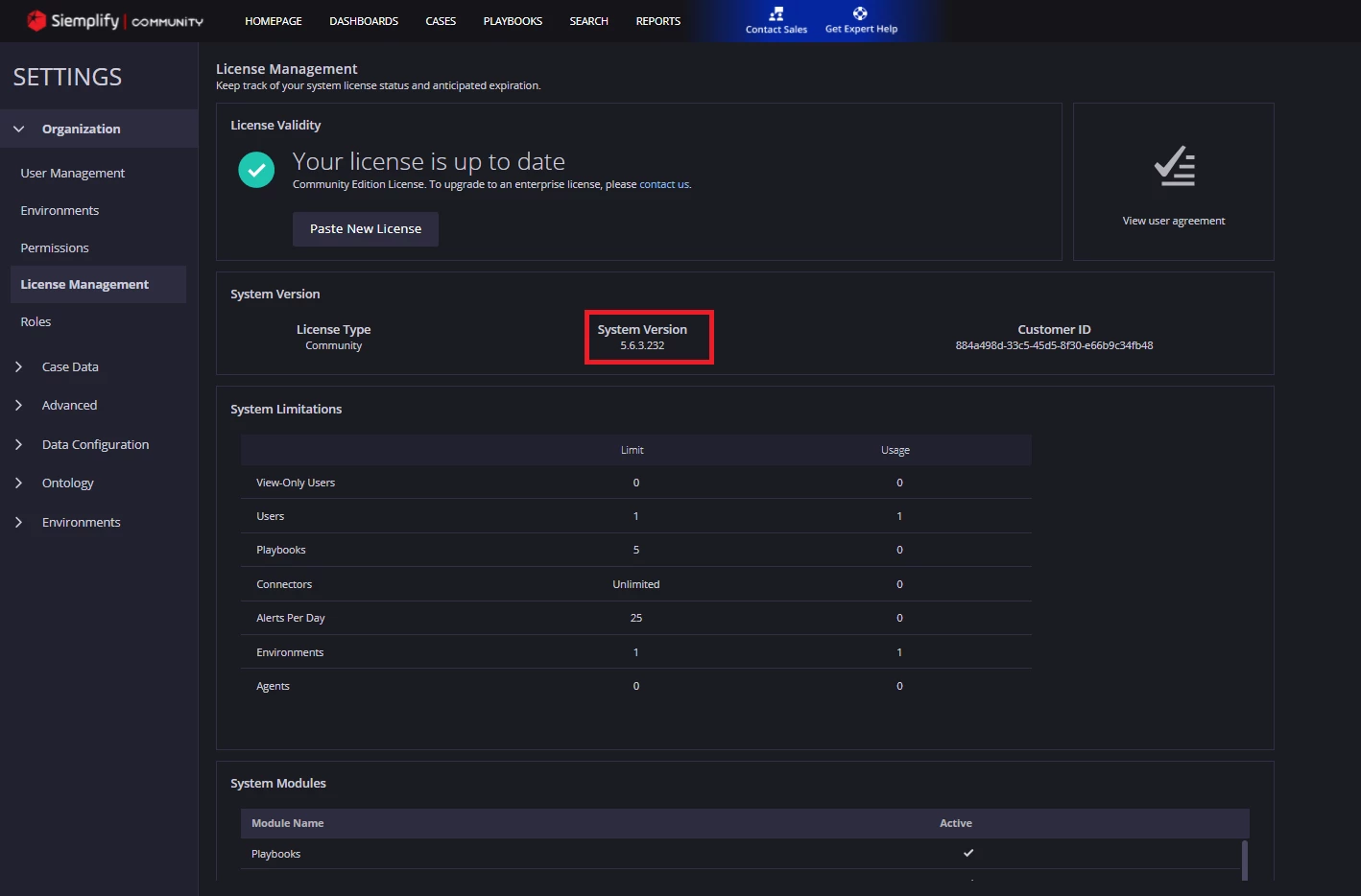Screen dimensions: 1361x896
Task: Click the Paste New License button
Action: [366, 228]
